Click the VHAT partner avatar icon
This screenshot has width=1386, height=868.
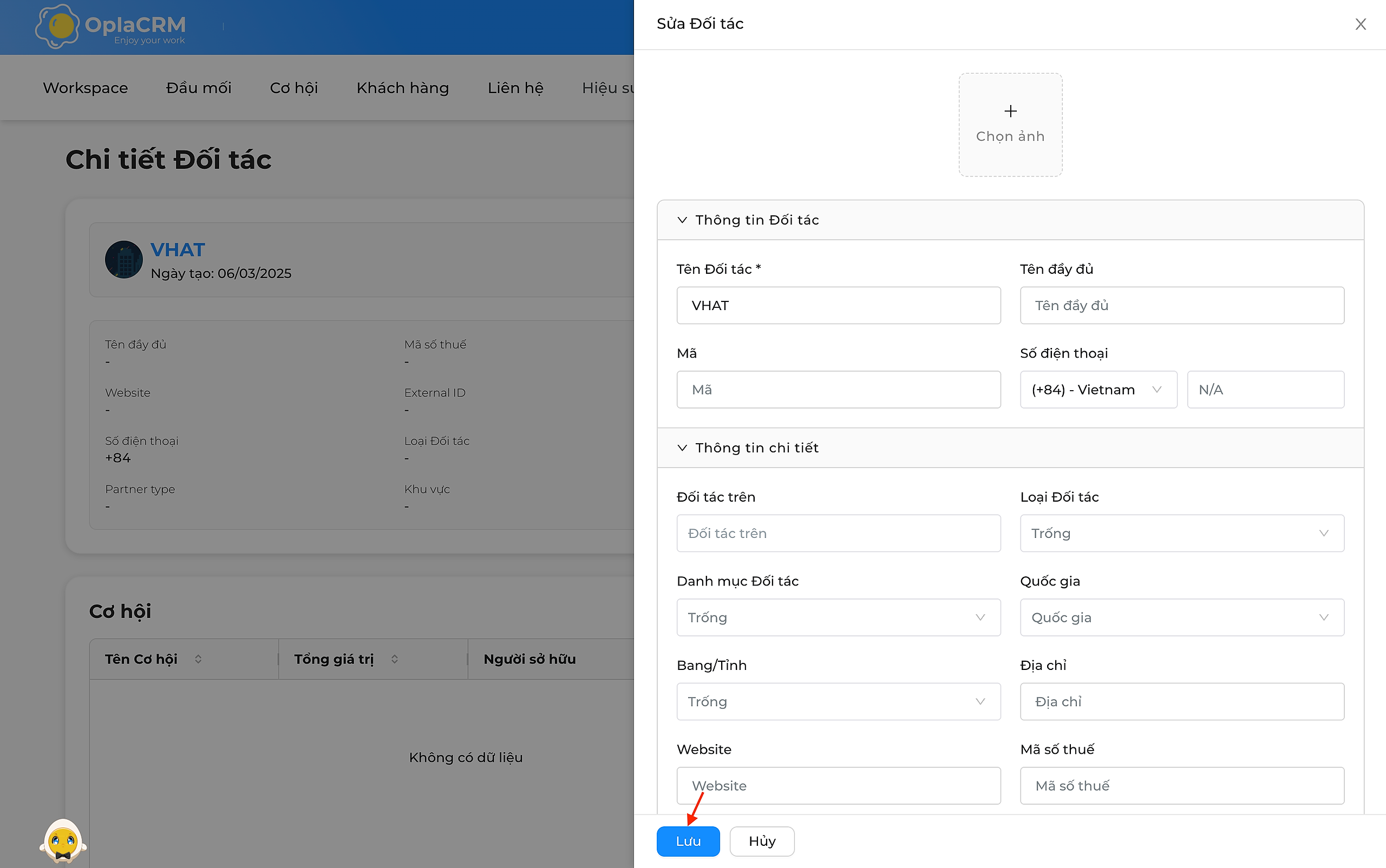pos(123,260)
